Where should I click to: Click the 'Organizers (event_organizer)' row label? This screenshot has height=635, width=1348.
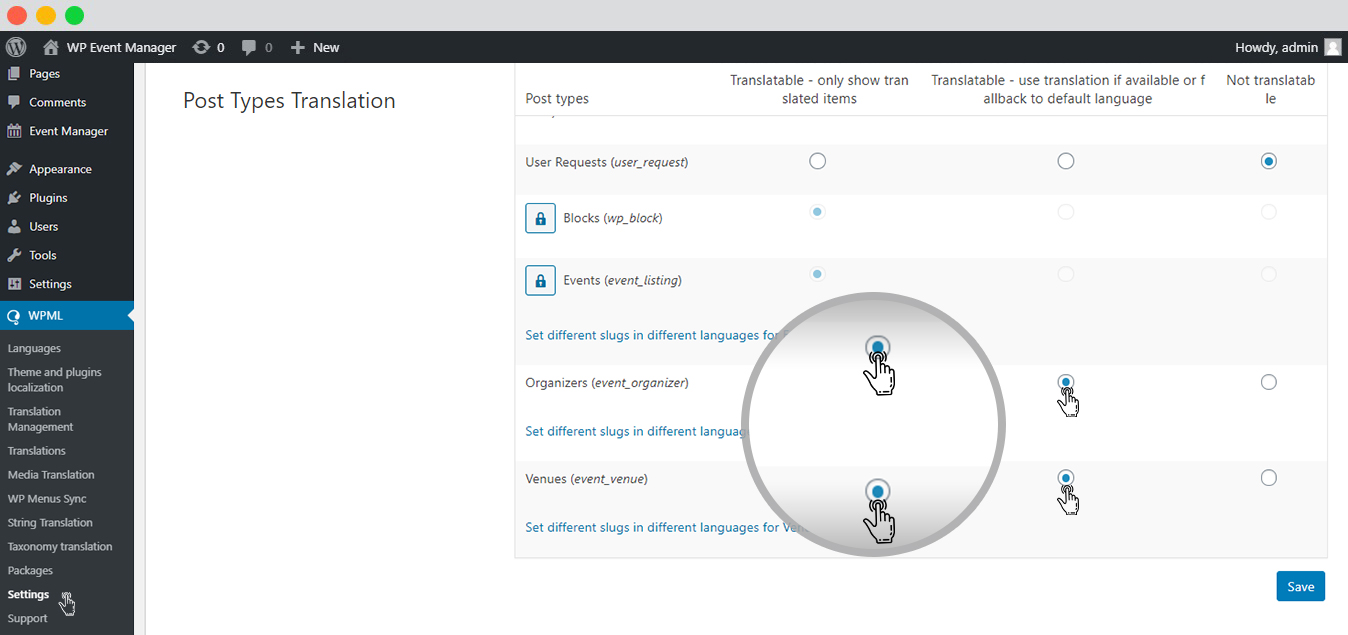(607, 383)
